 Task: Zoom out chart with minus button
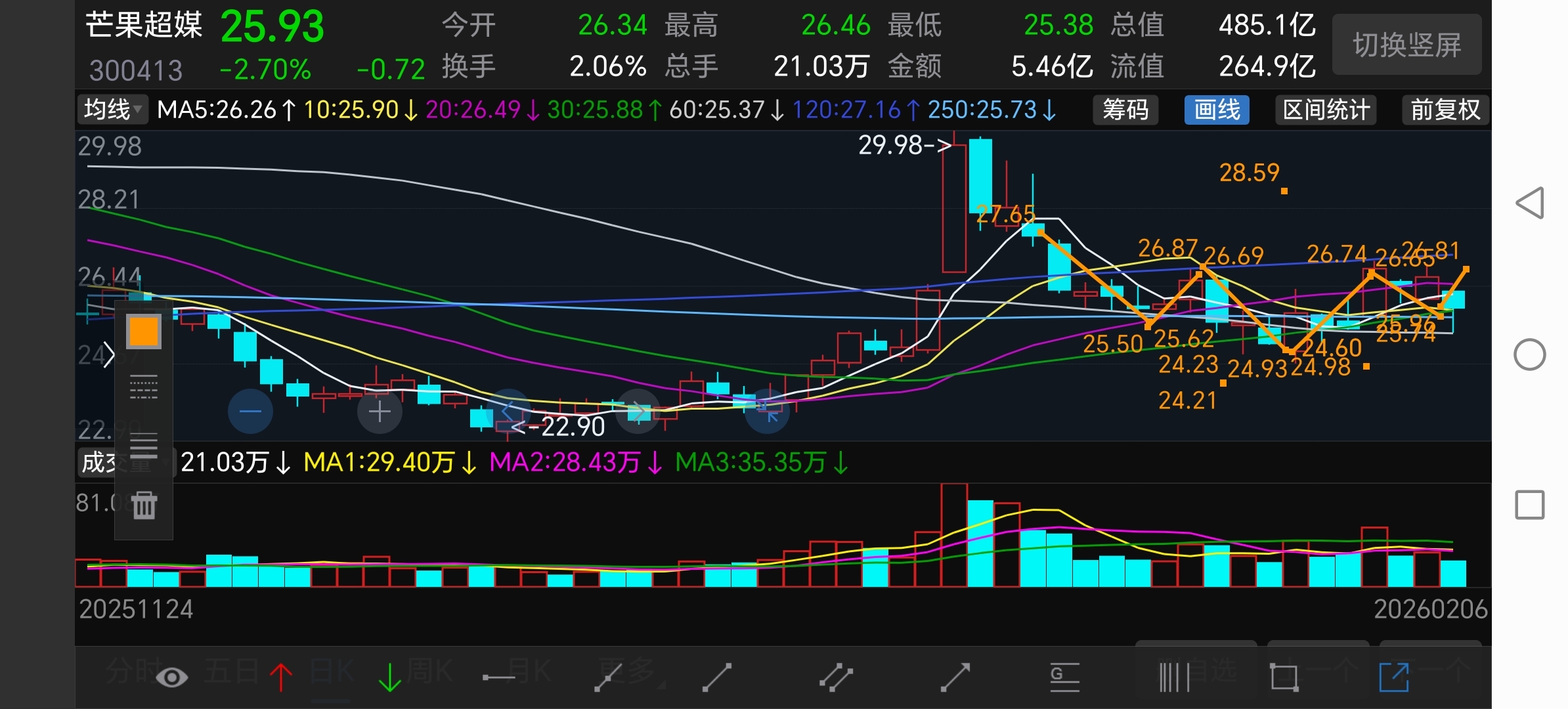click(x=250, y=412)
